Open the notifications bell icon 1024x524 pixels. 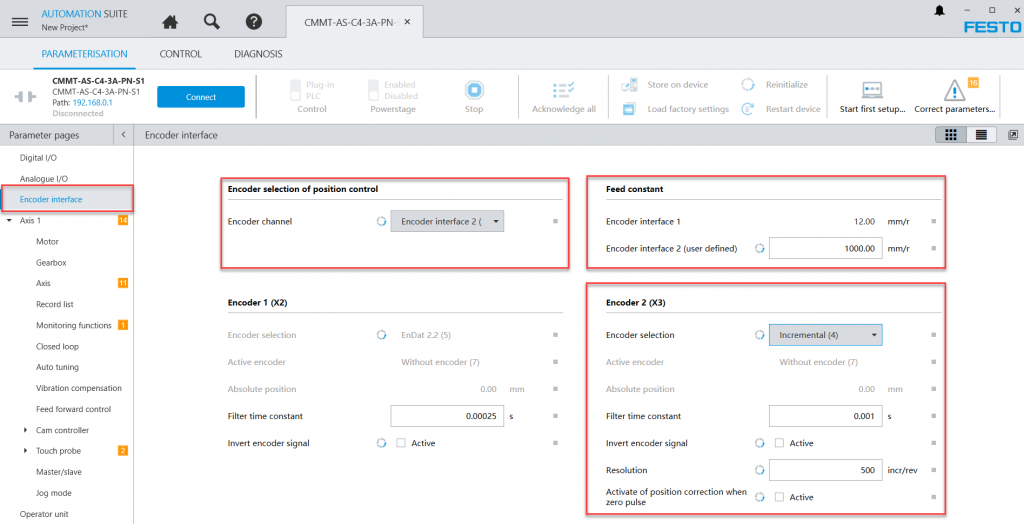pos(939,10)
